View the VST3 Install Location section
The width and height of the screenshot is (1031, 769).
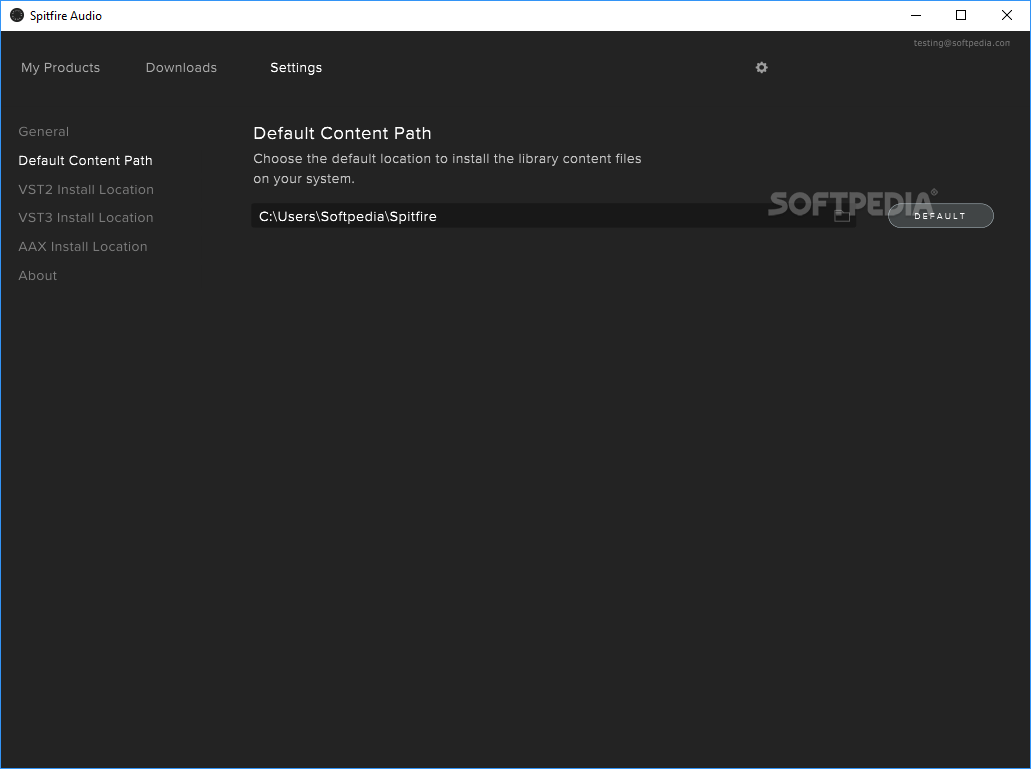click(x=86, y=217)
